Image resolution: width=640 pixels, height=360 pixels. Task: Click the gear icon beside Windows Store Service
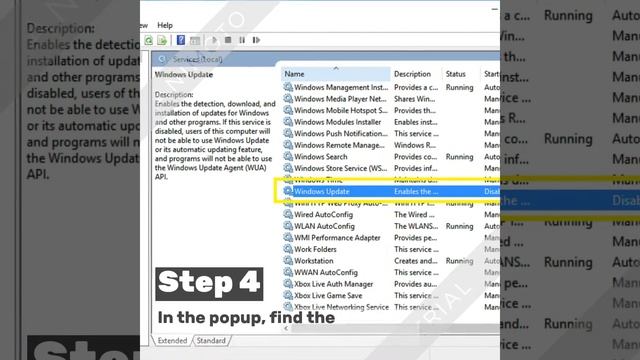click(288, 168)
